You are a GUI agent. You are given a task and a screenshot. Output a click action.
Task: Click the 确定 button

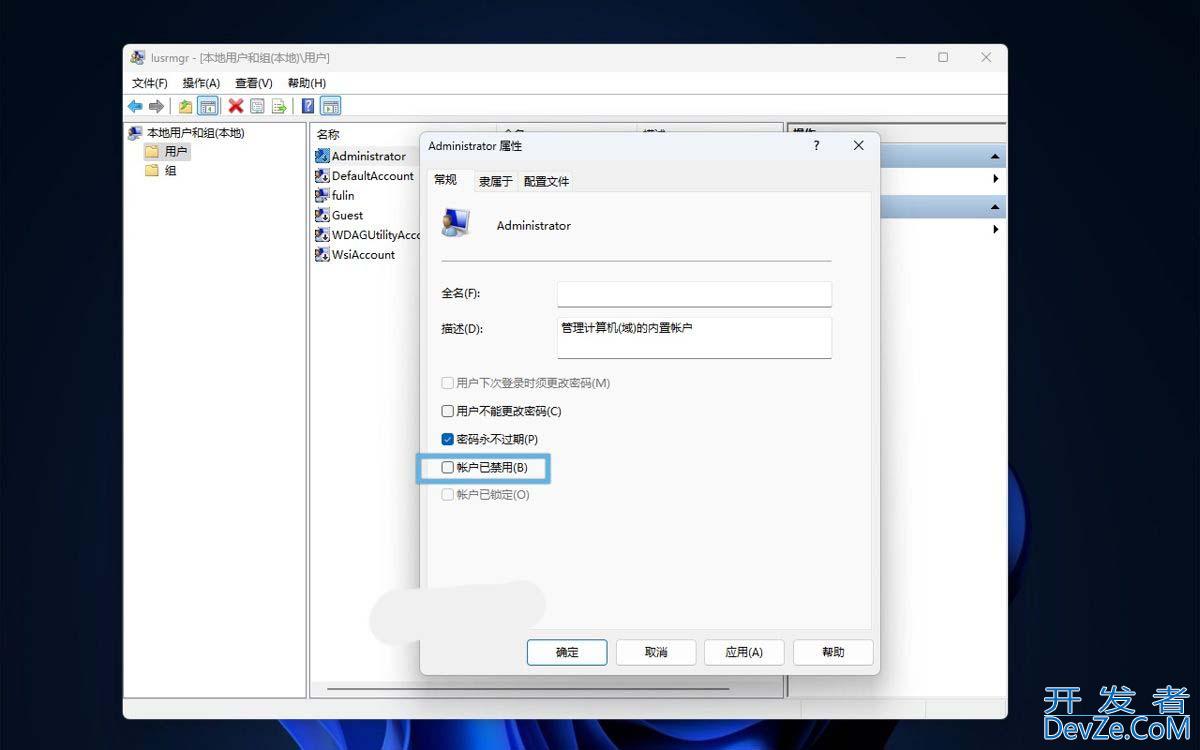click(x=567, y=652)
